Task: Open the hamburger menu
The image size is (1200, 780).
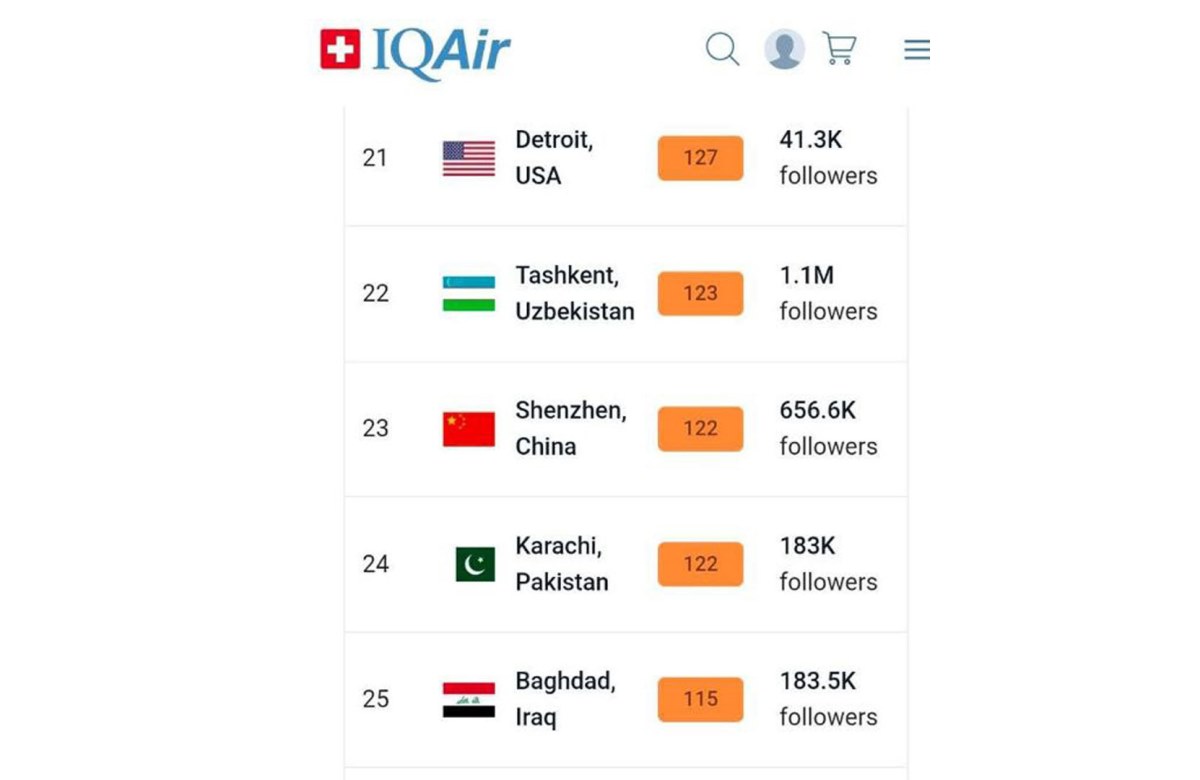Action: 917,50
